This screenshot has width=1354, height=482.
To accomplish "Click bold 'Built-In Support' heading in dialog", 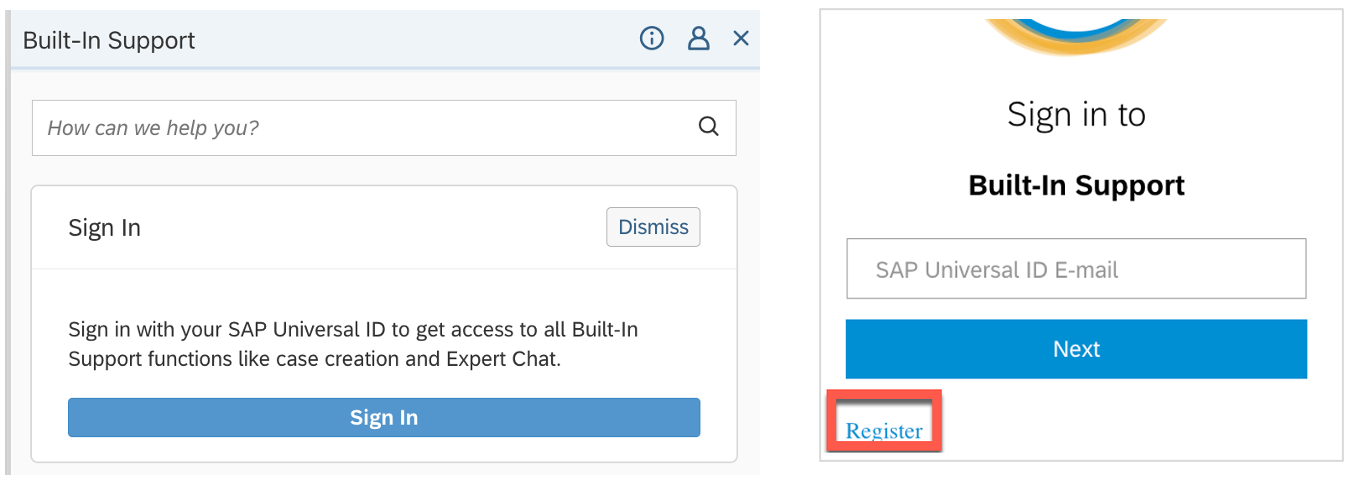I will click(x=1076, y=186).
